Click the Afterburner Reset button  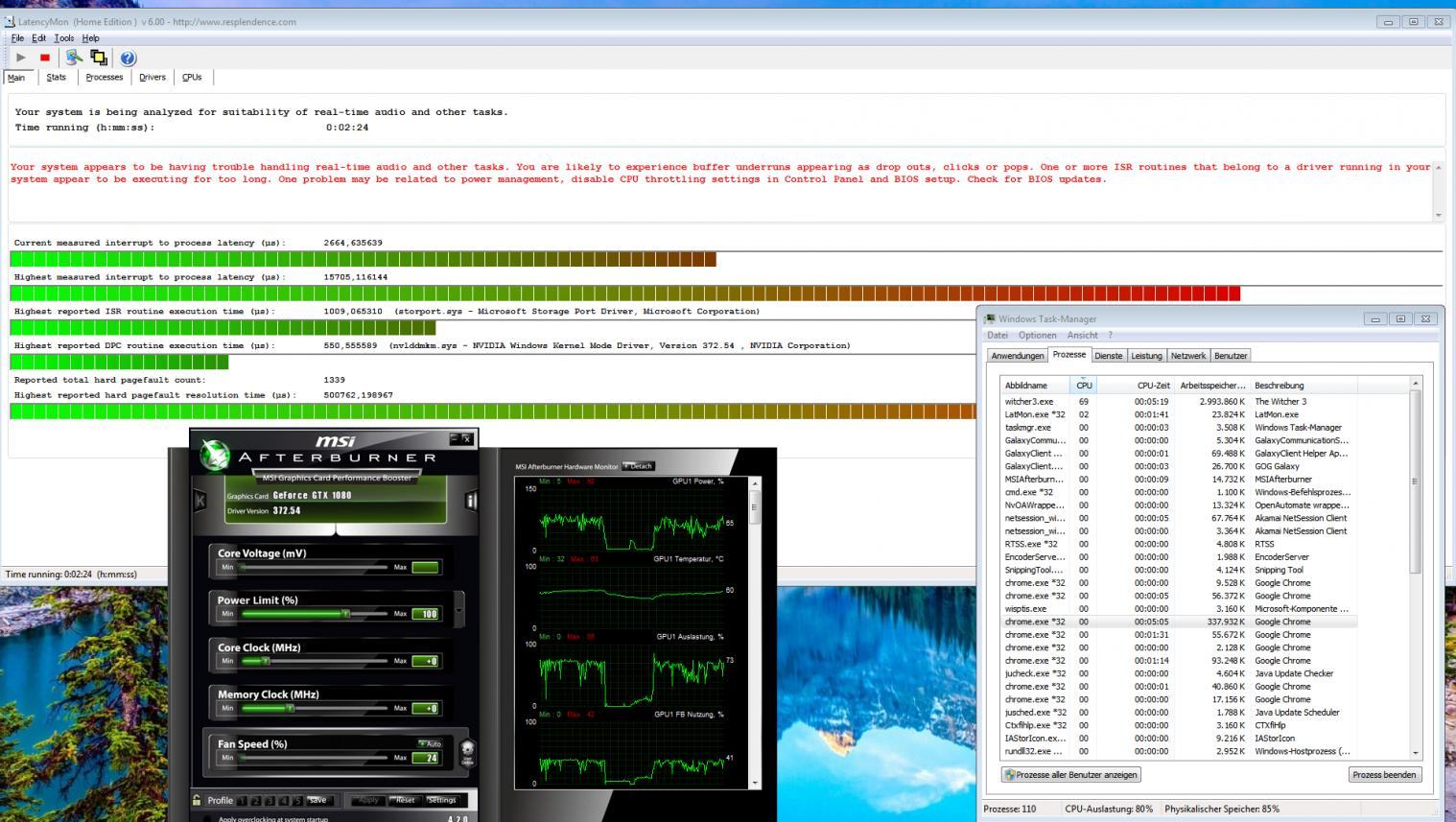coord(405,800)
